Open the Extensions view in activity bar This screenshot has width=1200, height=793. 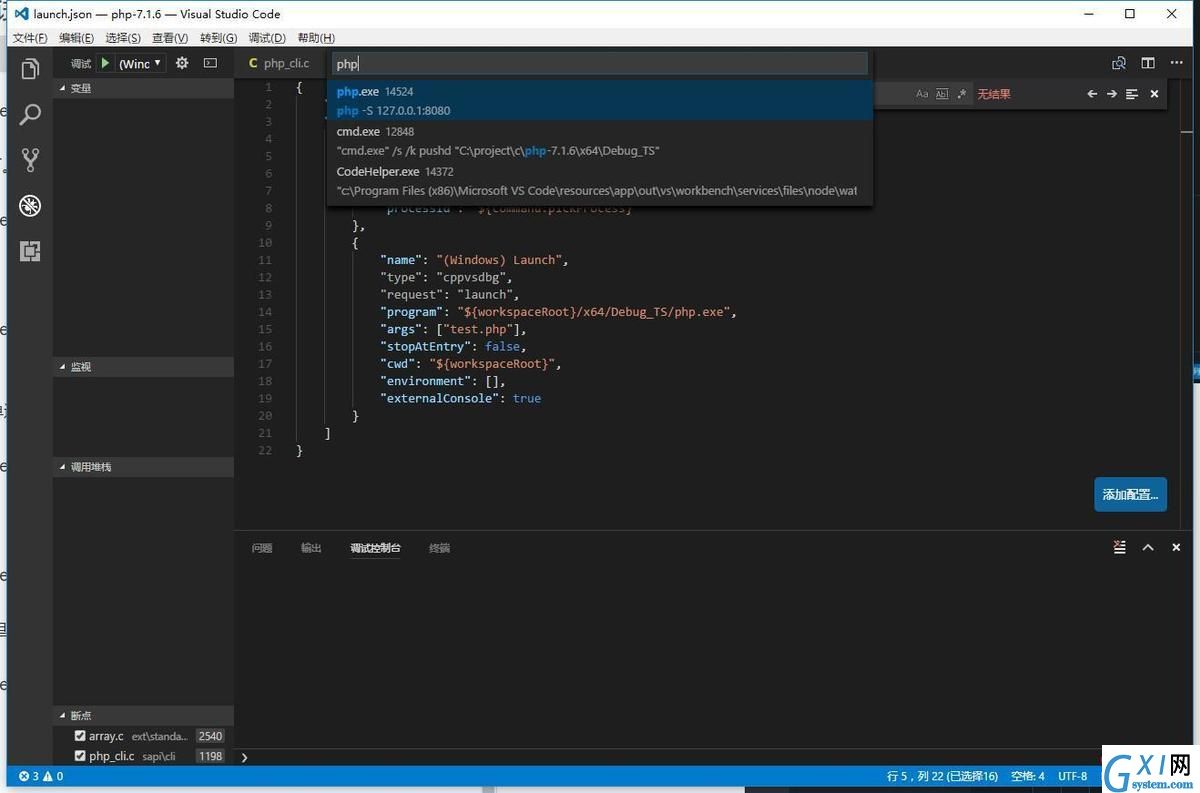(x=31, y=251)
